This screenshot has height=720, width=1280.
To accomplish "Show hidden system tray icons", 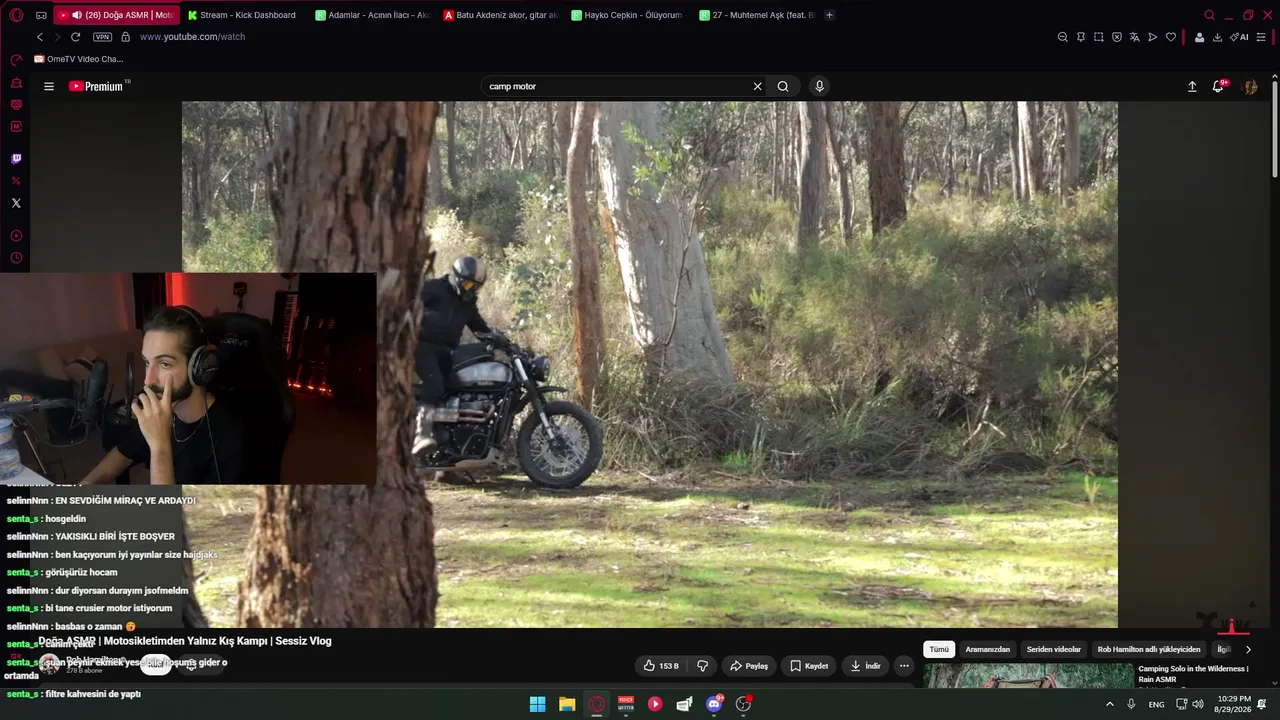I will point(1109,704).
